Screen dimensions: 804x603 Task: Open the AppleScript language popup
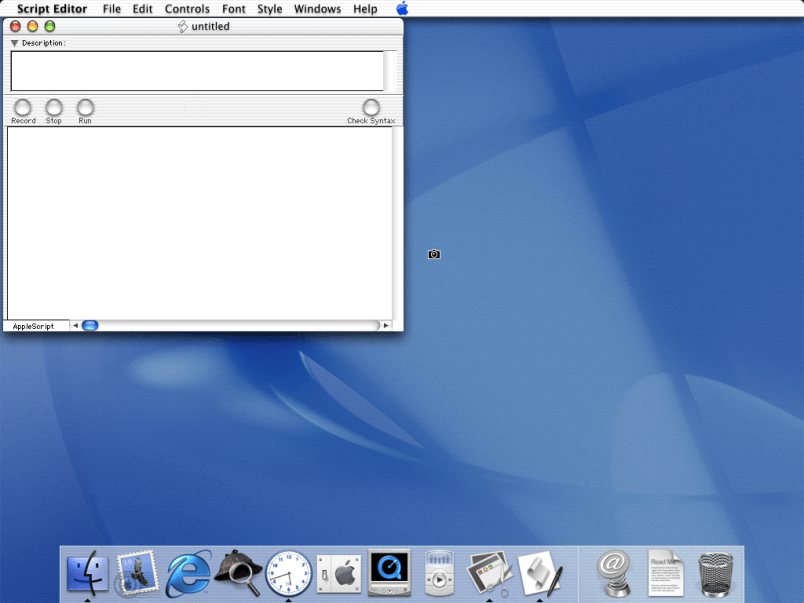pos(36,326)
